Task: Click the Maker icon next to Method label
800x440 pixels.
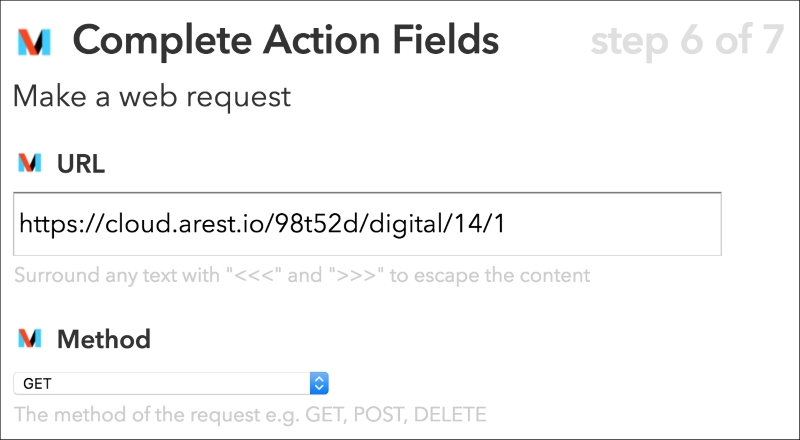Action: click(x=30, y=338)
